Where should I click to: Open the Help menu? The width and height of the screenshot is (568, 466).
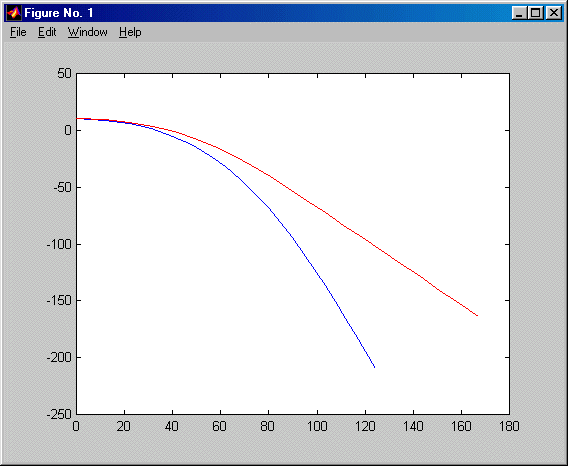pyautogui.click(x=130, y=32)
